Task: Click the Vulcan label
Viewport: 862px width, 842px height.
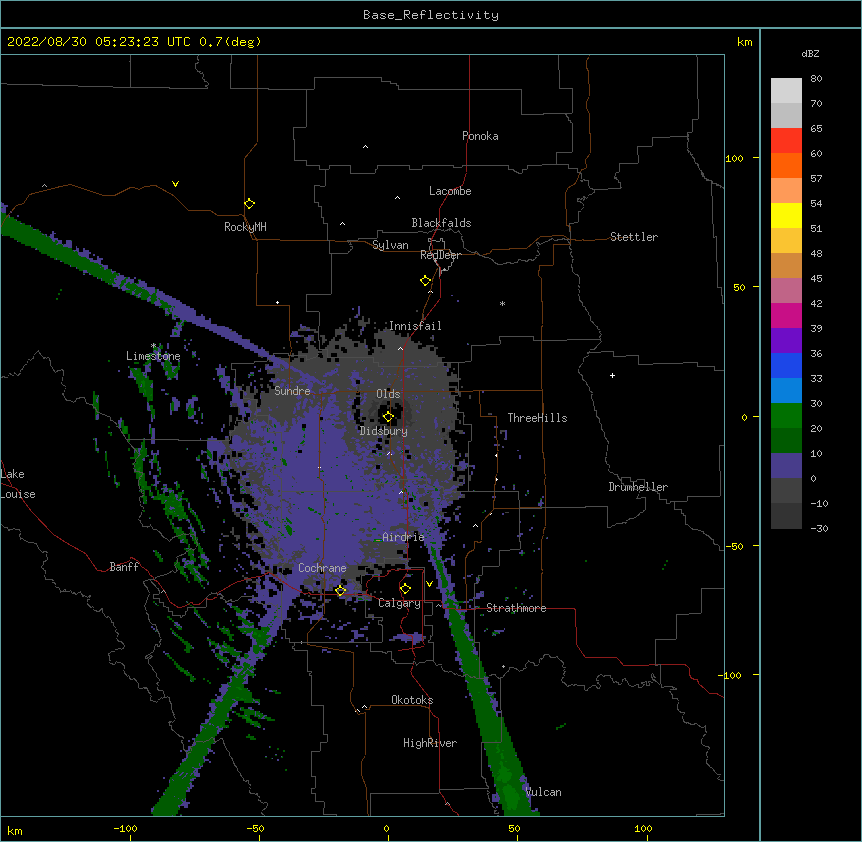Action: pyautogui.click(x=543, y=792)
